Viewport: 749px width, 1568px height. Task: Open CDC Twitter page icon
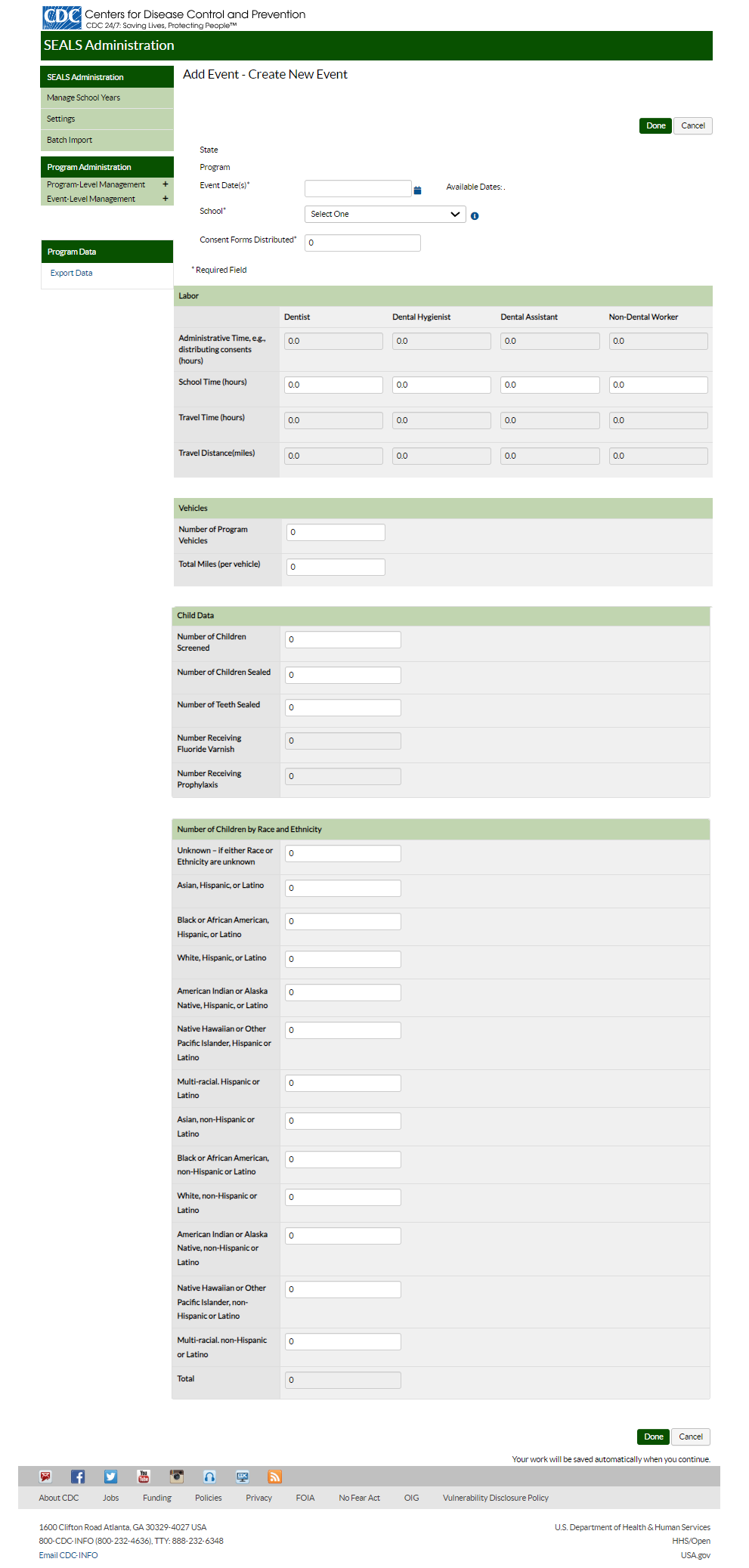[x=111, y=1477]
